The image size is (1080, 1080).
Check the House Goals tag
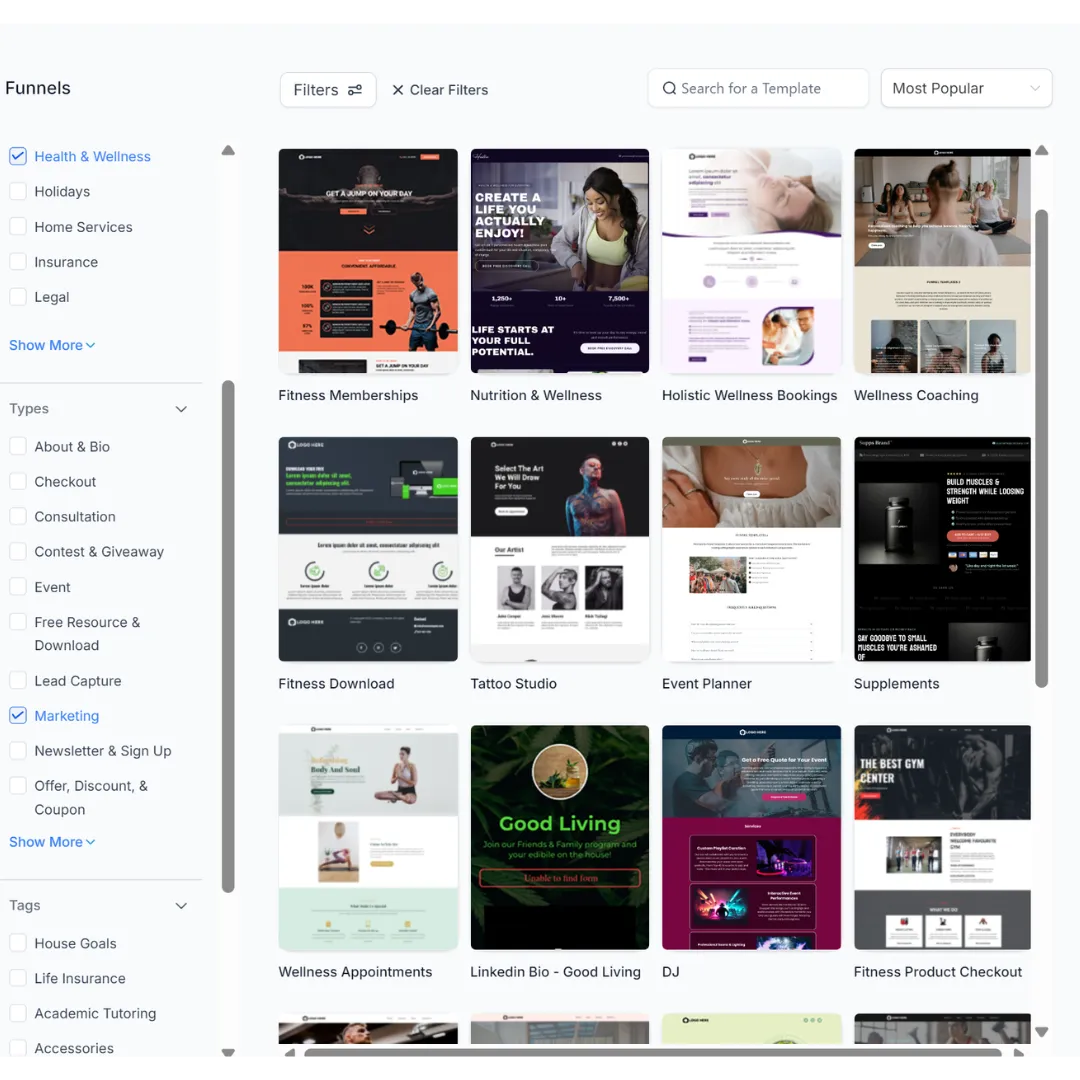(x=18, y=943)
